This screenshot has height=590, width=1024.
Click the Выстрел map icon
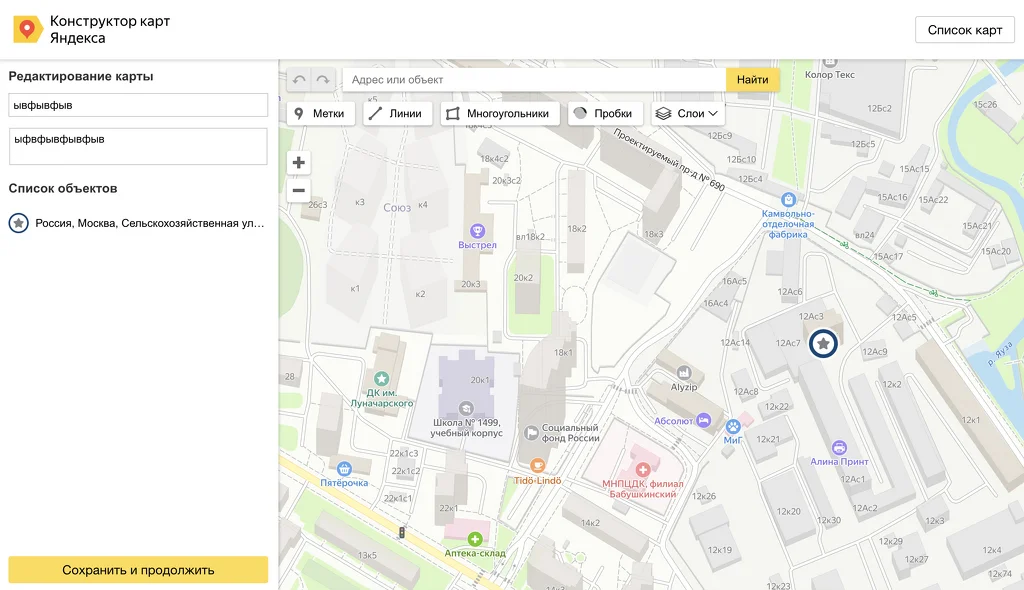click(477, 230)
